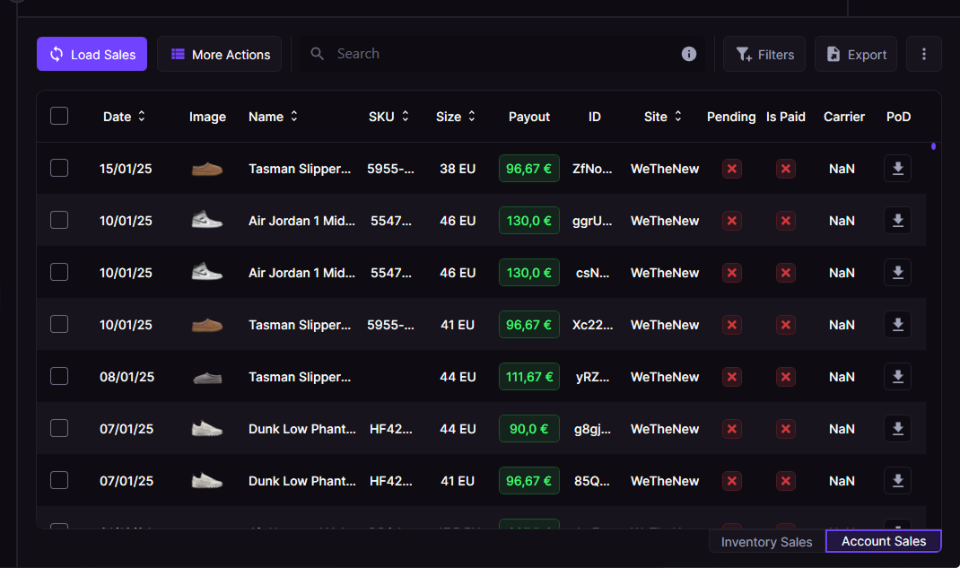
Task: Download PoD for csN... sale
Action: tap(898, 272)
